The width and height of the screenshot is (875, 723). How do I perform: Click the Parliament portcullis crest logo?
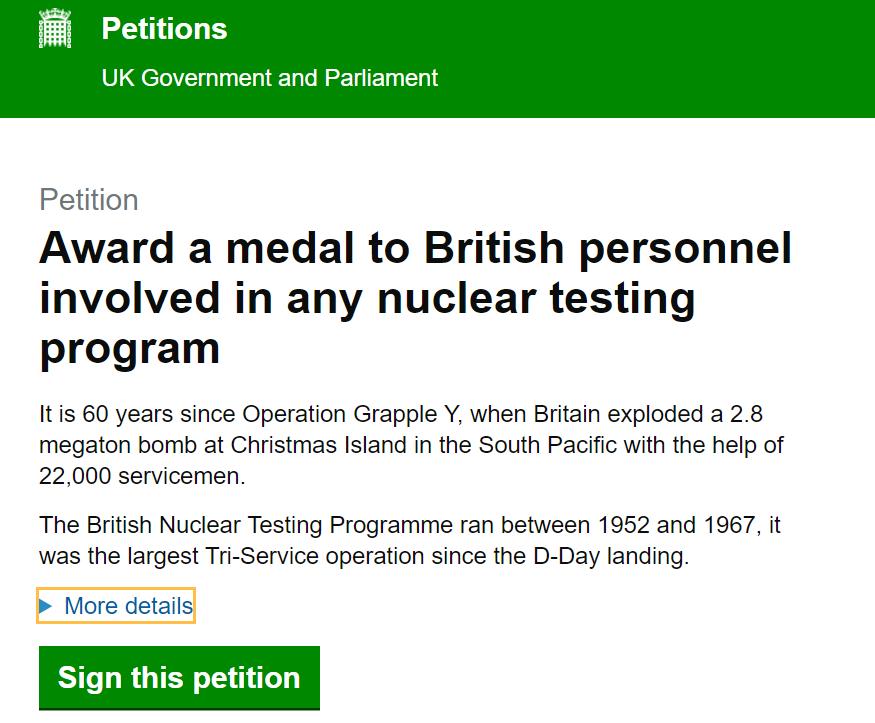pyautogui.click(x=55, y=28)
